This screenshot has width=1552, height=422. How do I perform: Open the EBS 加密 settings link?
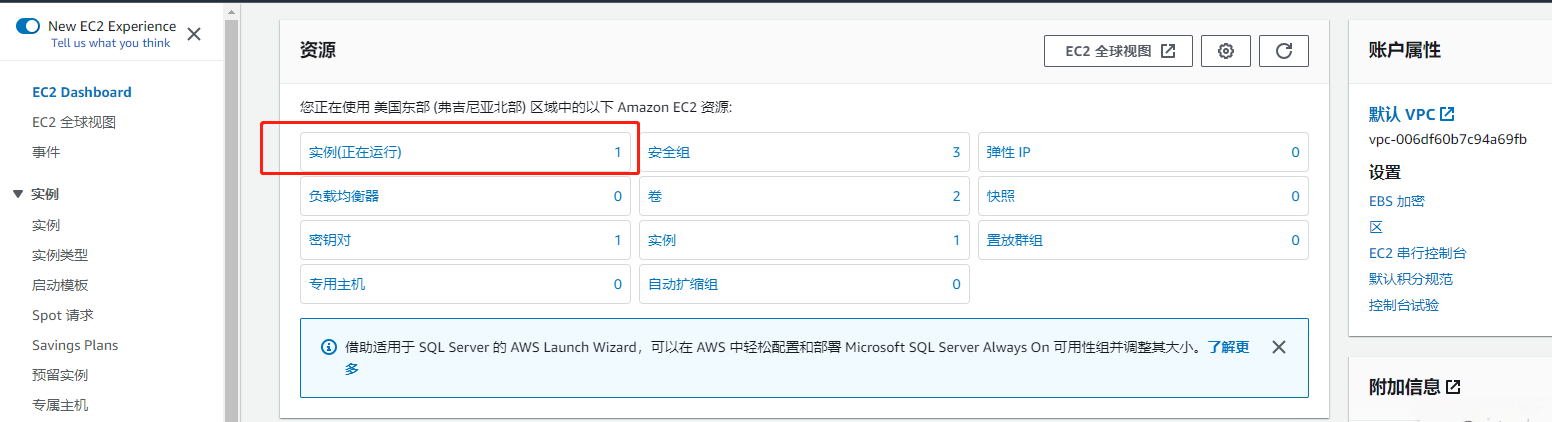pyautogui.click(x=1396, y=201)
